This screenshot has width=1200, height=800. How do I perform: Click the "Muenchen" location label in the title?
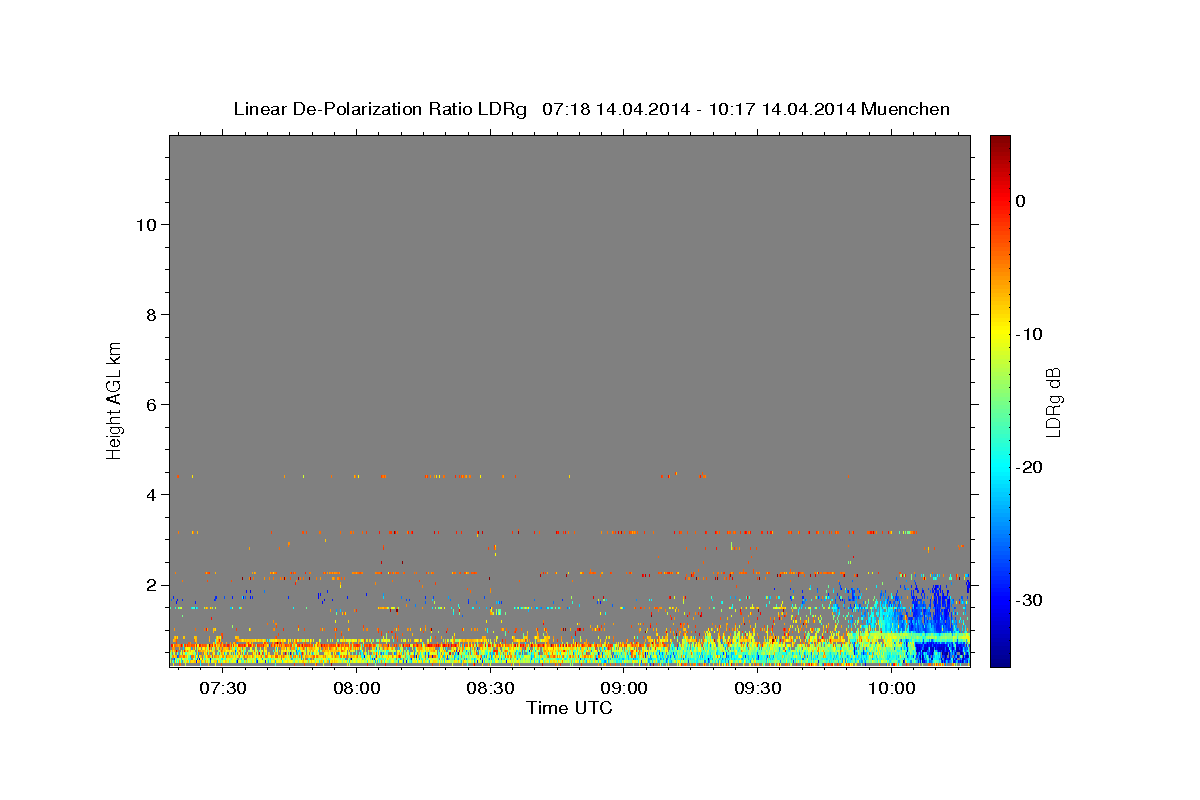click(x=906, y=109)
